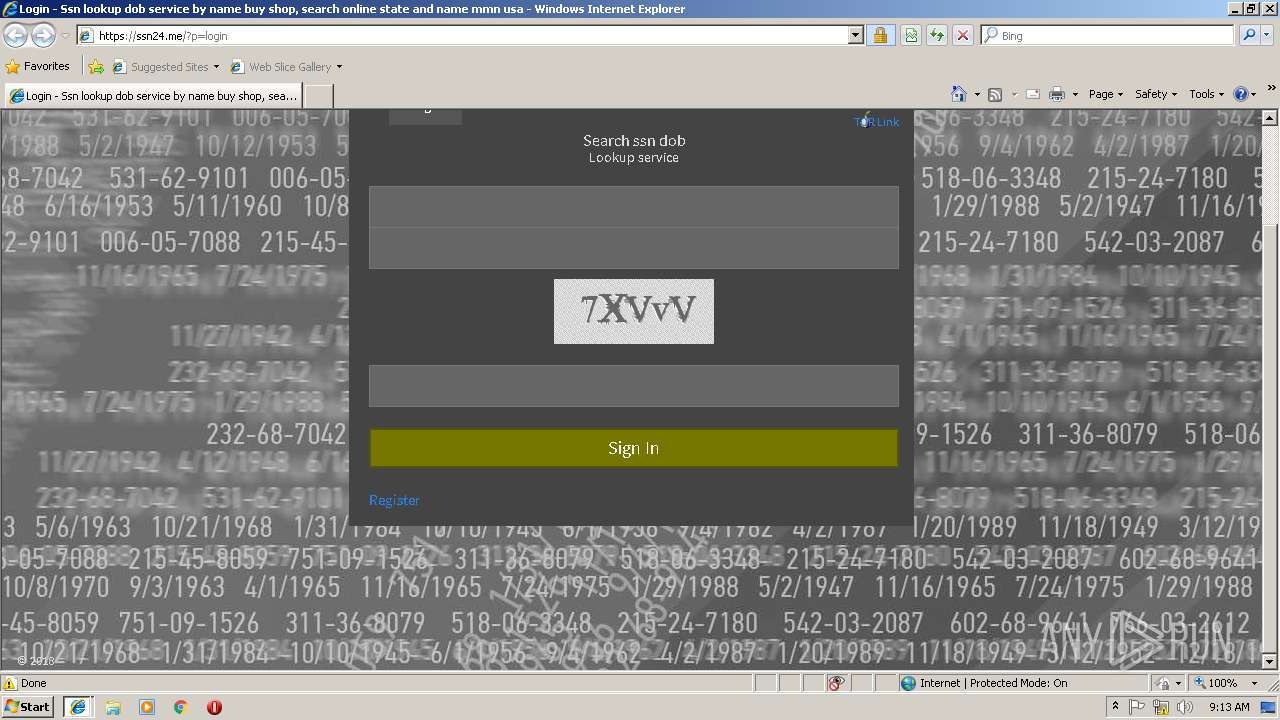Open the volume speaker tray icon
The width and height of the screenshot is (1280, 720).
pyautogui.click(x=1185, y=707)
